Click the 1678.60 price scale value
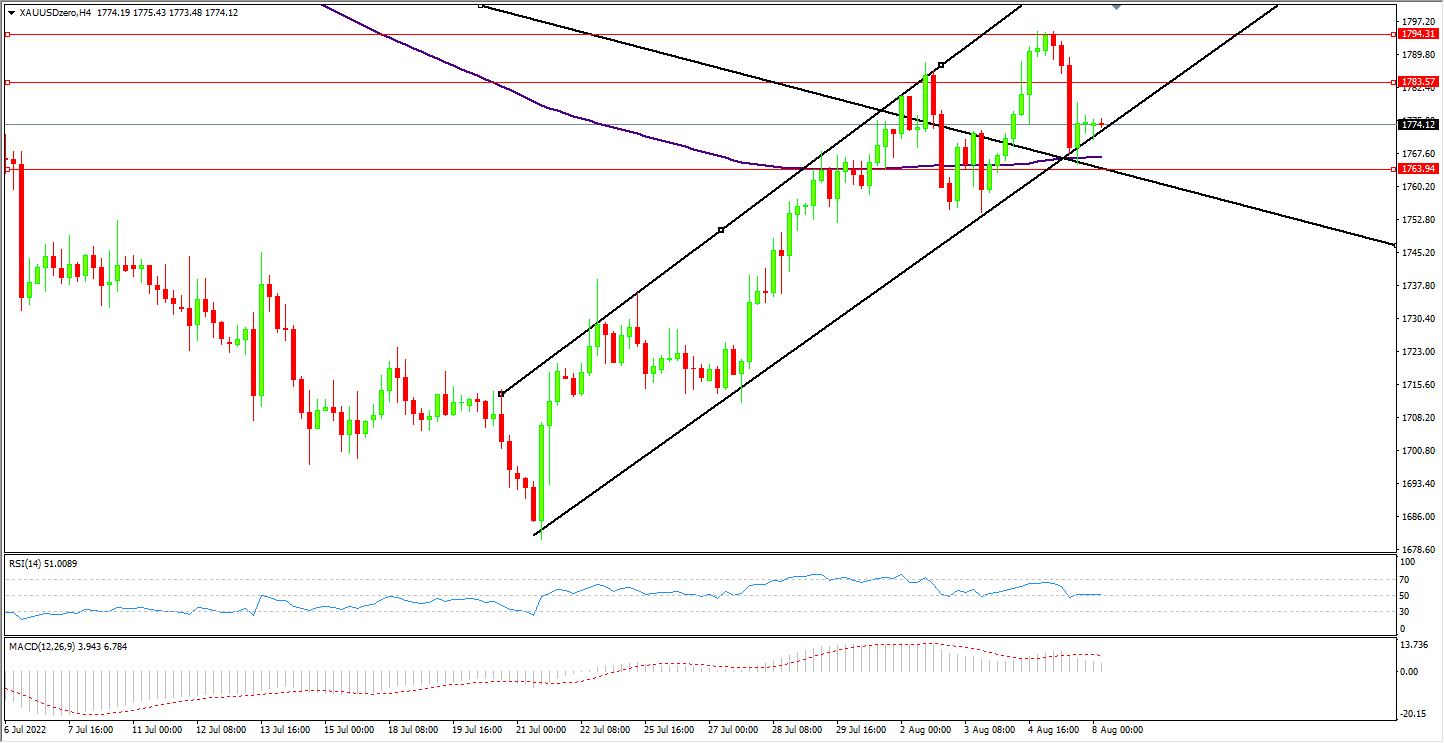Image resolution: width=1444 pixels, height=743 pixels. click(1419, 549)
